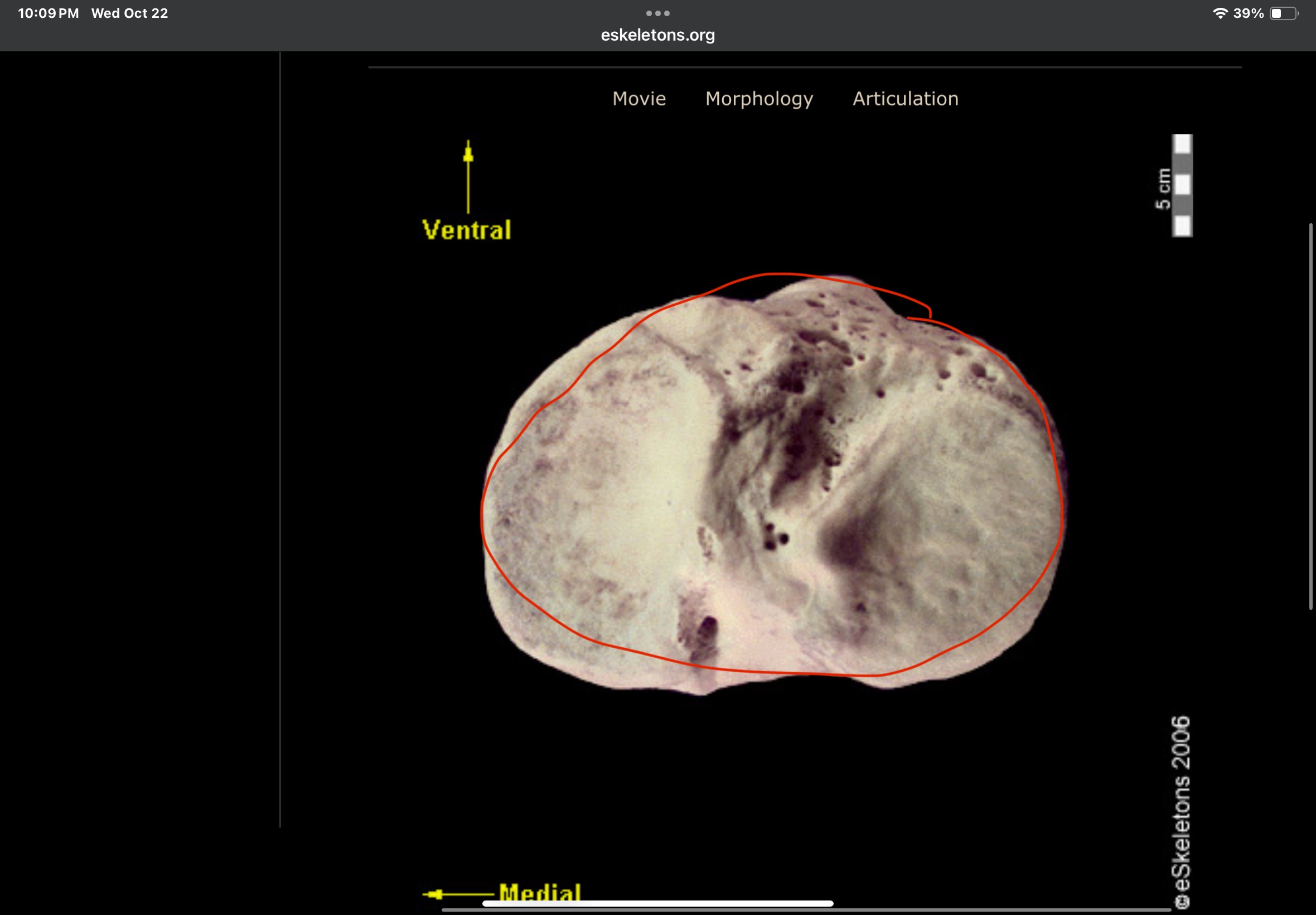Click the Ventral orientation label

click(466, 230)
